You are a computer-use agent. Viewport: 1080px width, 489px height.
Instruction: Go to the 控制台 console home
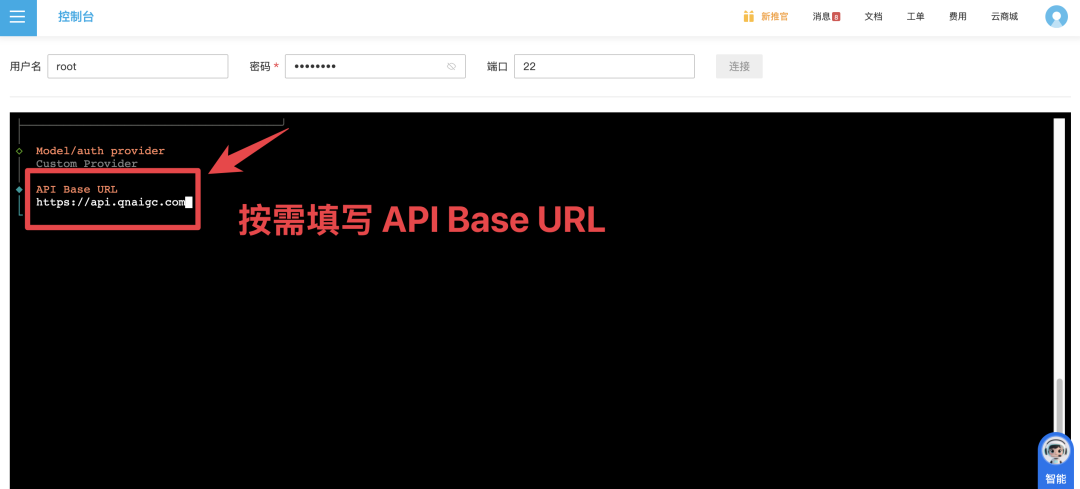click(76, 17)
